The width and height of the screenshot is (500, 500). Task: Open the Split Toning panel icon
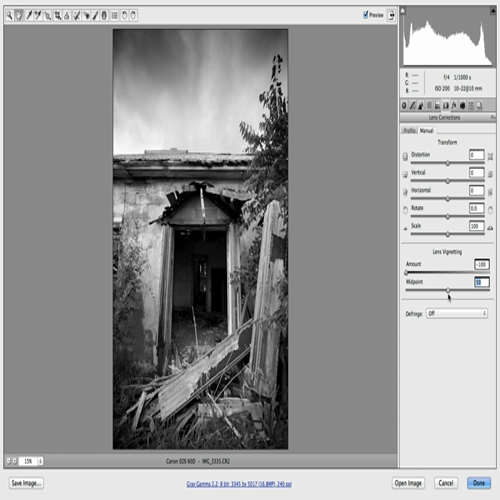[437, 106]
